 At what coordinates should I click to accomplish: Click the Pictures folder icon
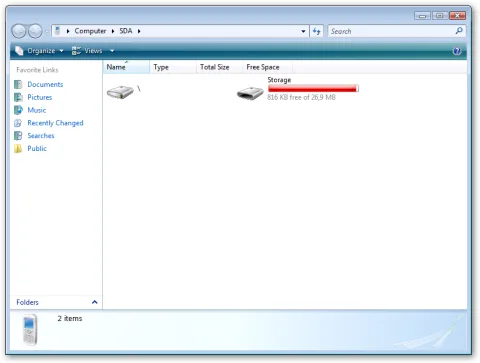(x=18, y=97)
